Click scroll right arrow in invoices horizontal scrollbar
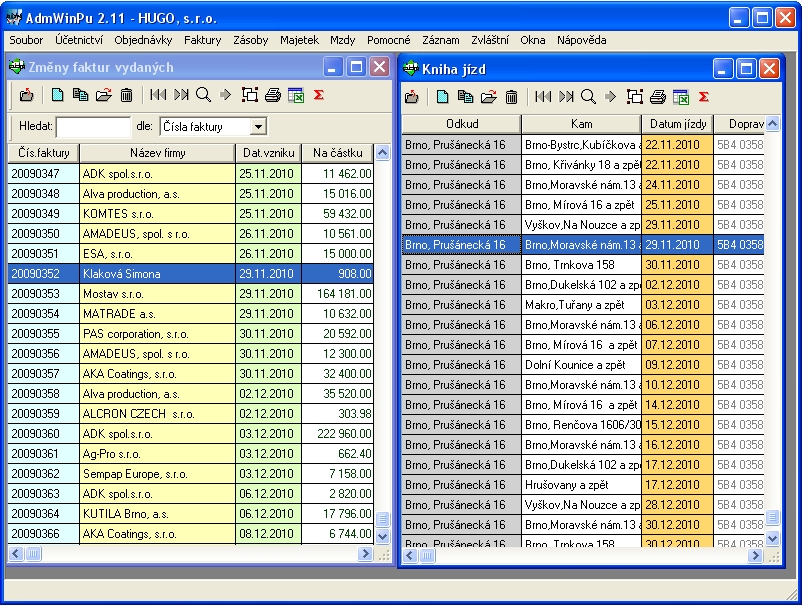The height and width of the screenshot is (606, 803). [x=365, y=553]
